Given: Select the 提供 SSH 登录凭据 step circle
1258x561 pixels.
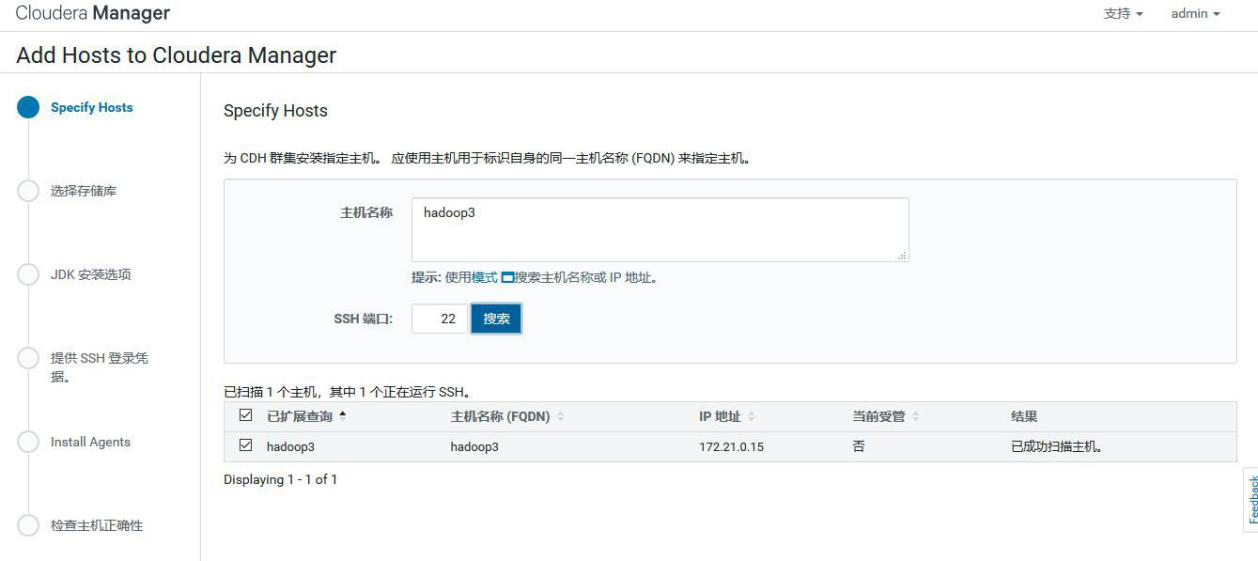Looking at the screenshot, I should 29,359.
